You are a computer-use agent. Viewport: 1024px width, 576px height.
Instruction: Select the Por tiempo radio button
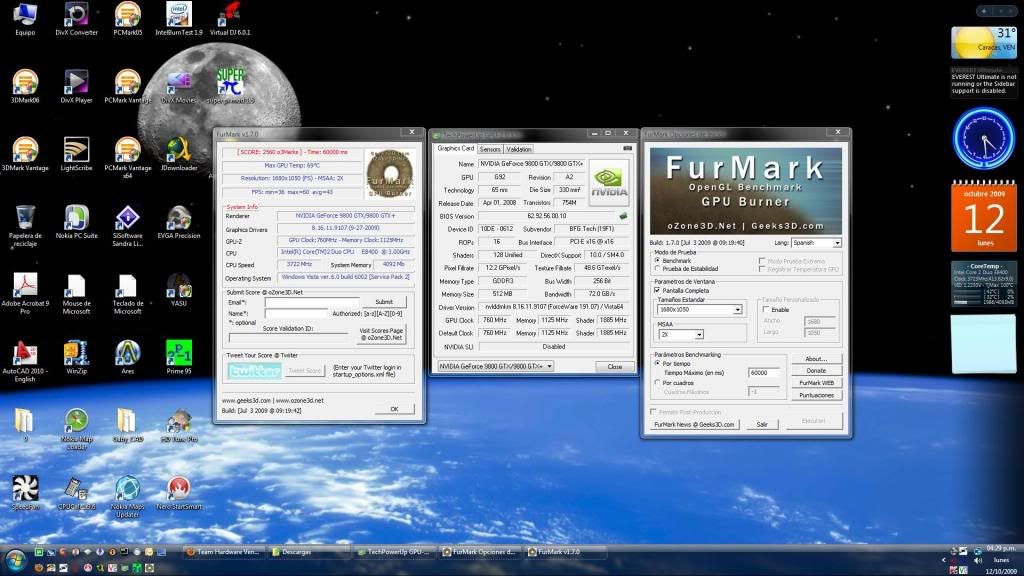point(658,363)
